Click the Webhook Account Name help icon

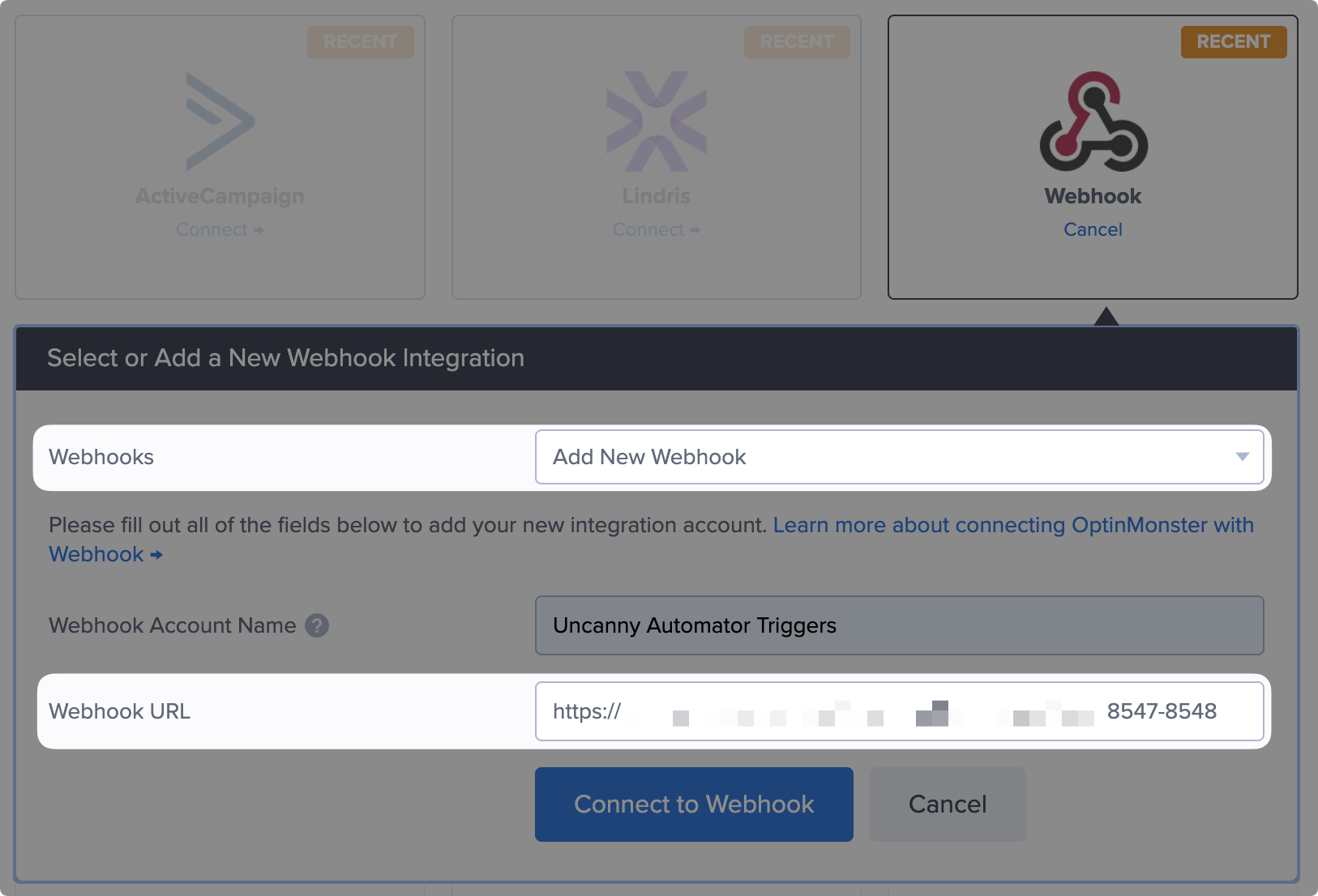click(x=317, y=625)
